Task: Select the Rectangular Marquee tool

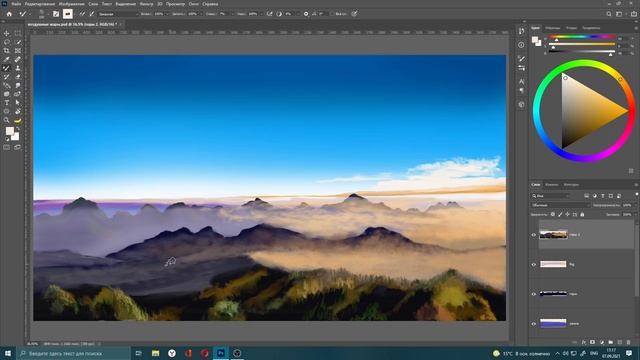Action: point(18,33)
